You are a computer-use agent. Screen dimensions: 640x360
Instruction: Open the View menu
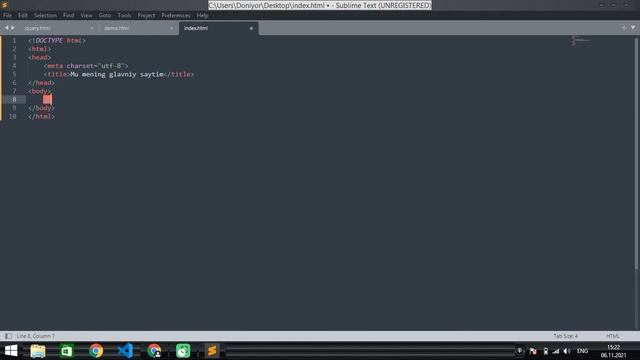coord(86,16)
